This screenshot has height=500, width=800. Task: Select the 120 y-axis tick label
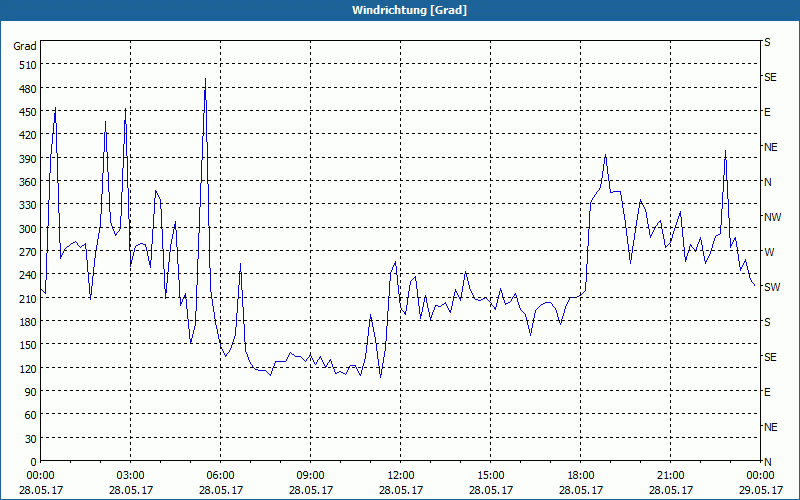(x=28, y=368)
